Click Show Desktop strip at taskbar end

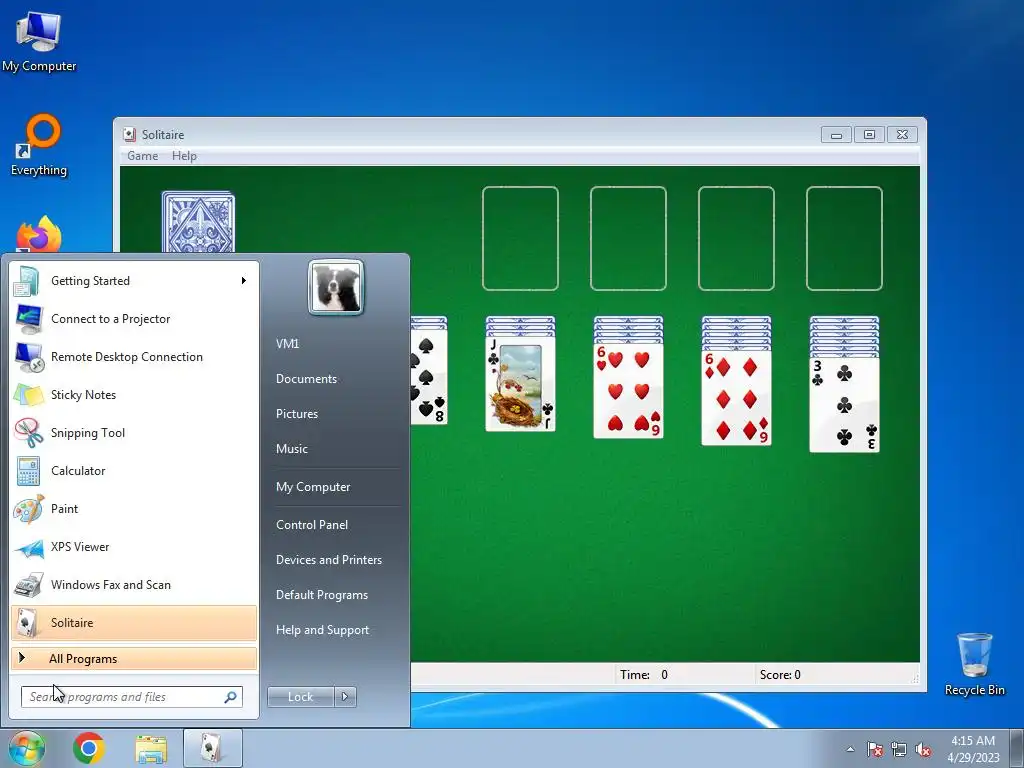click(1017, 748)
